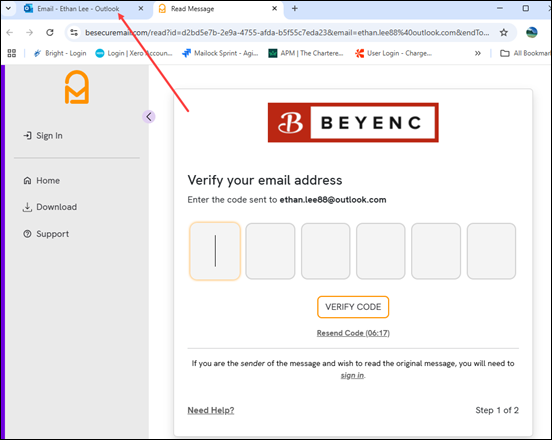This screenshot has height=440, width=552.
Task: Open a new browser tab
Action: 295,8
